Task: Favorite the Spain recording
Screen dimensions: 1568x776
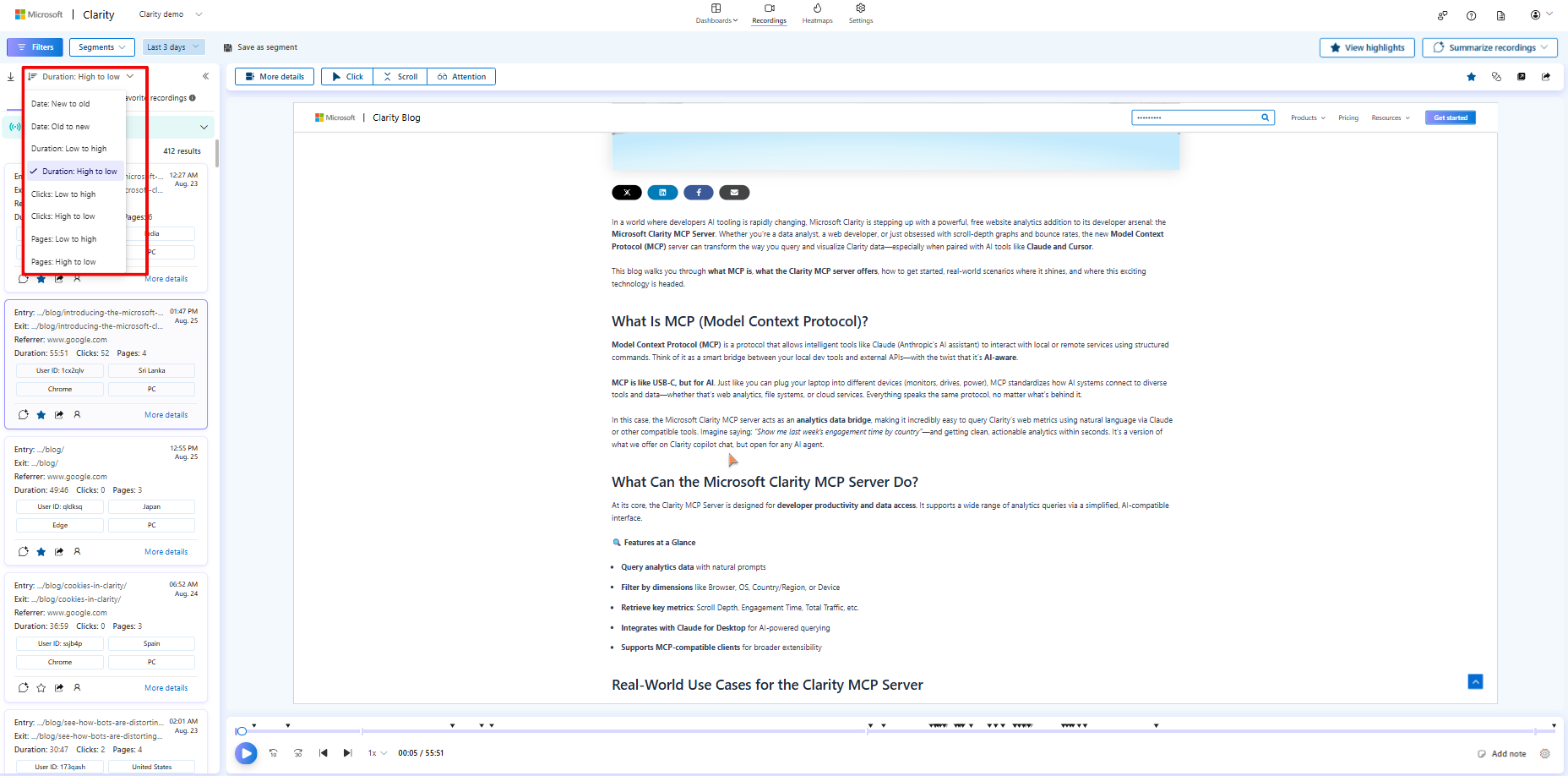Action: [x=41, y=688]
